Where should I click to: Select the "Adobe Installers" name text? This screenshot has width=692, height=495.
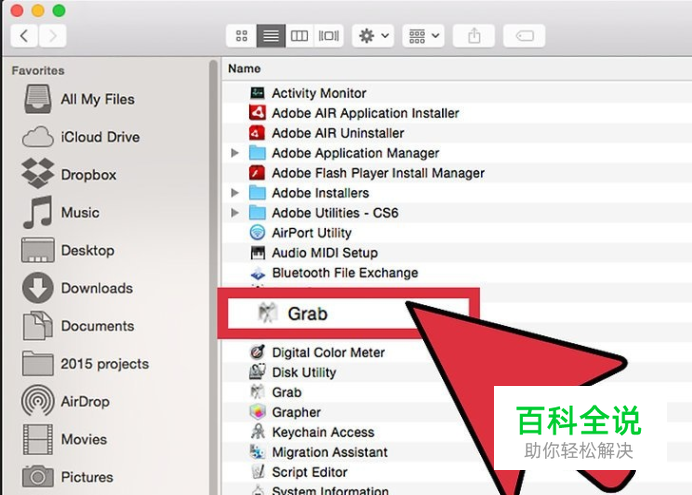click(320, 193)
